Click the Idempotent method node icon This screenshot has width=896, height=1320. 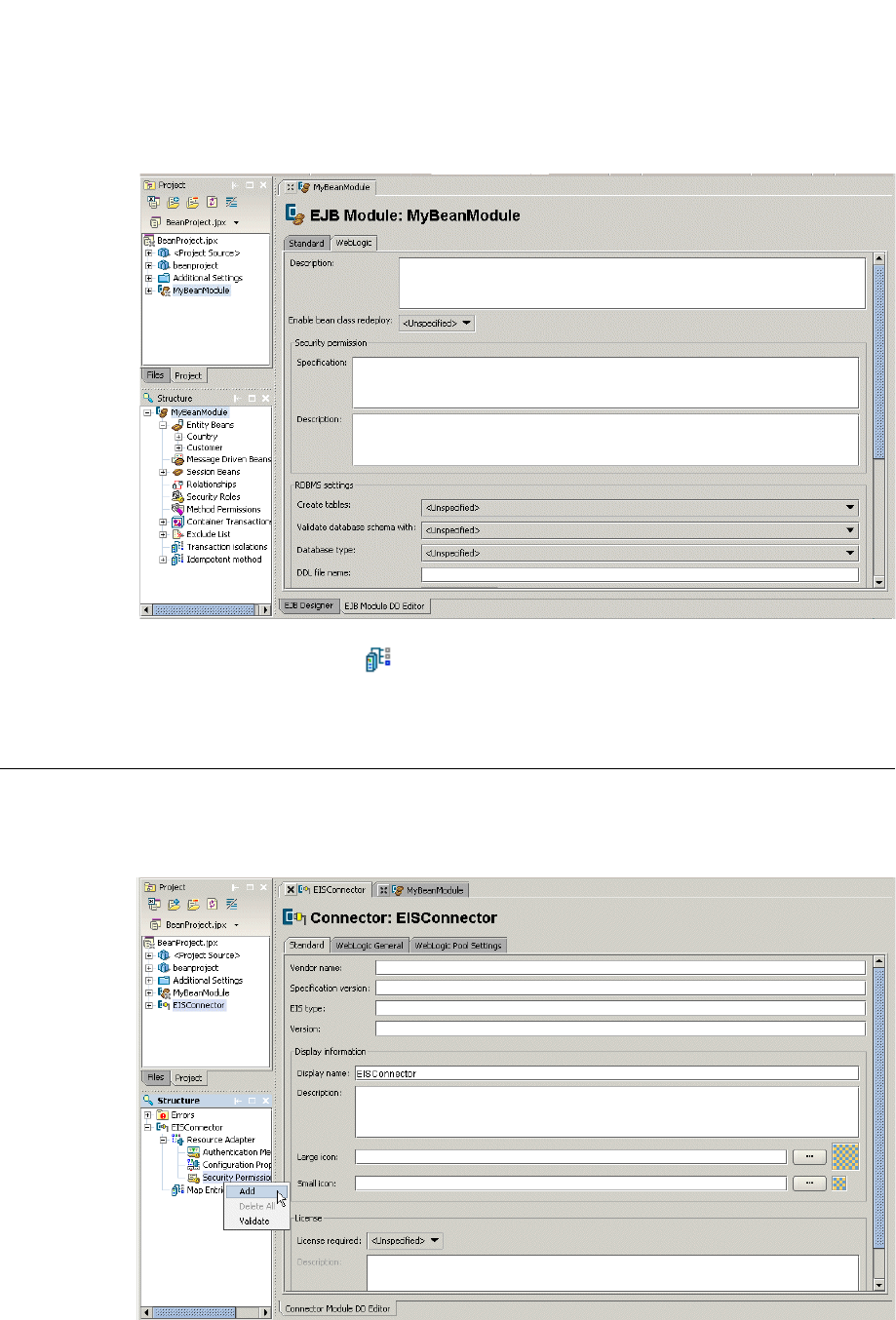(x=177, y=560)
